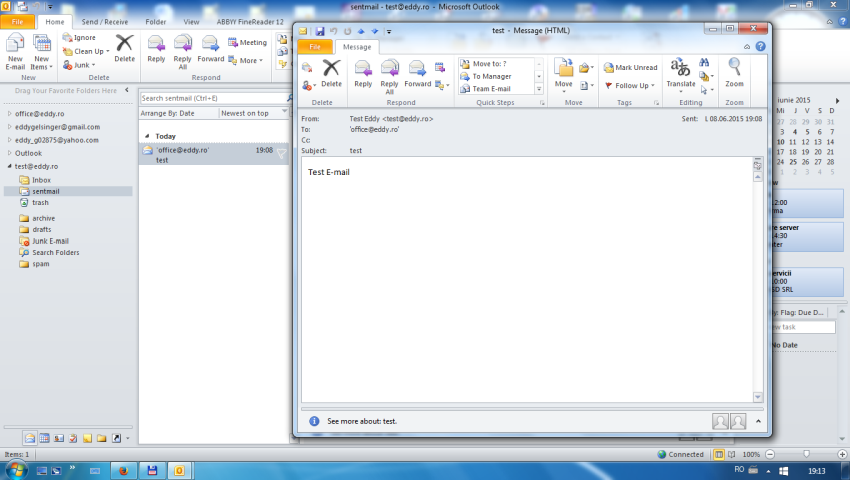This screenshot has height=480, width=850.
Task: Select the 'office@eddy.ro' test email in list
Action: pyautogui.click(x=214, y=155)
